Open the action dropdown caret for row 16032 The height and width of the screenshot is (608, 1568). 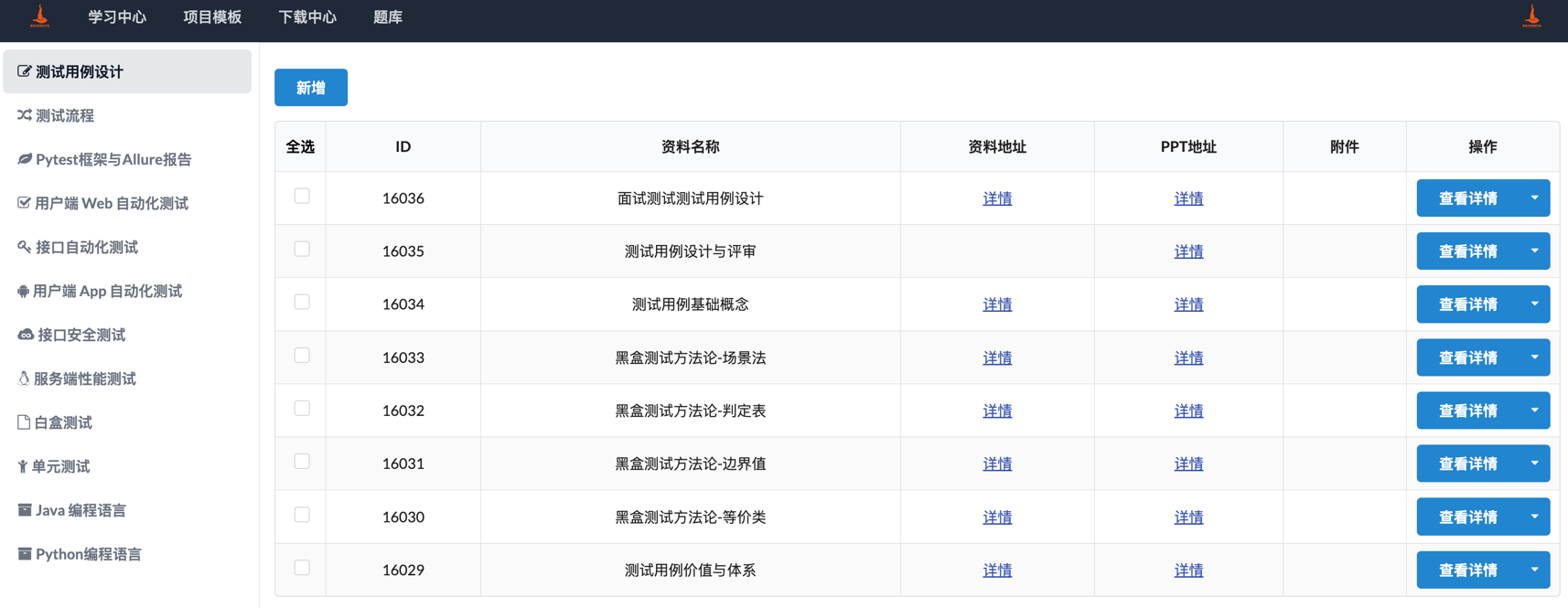[1534, 411]
